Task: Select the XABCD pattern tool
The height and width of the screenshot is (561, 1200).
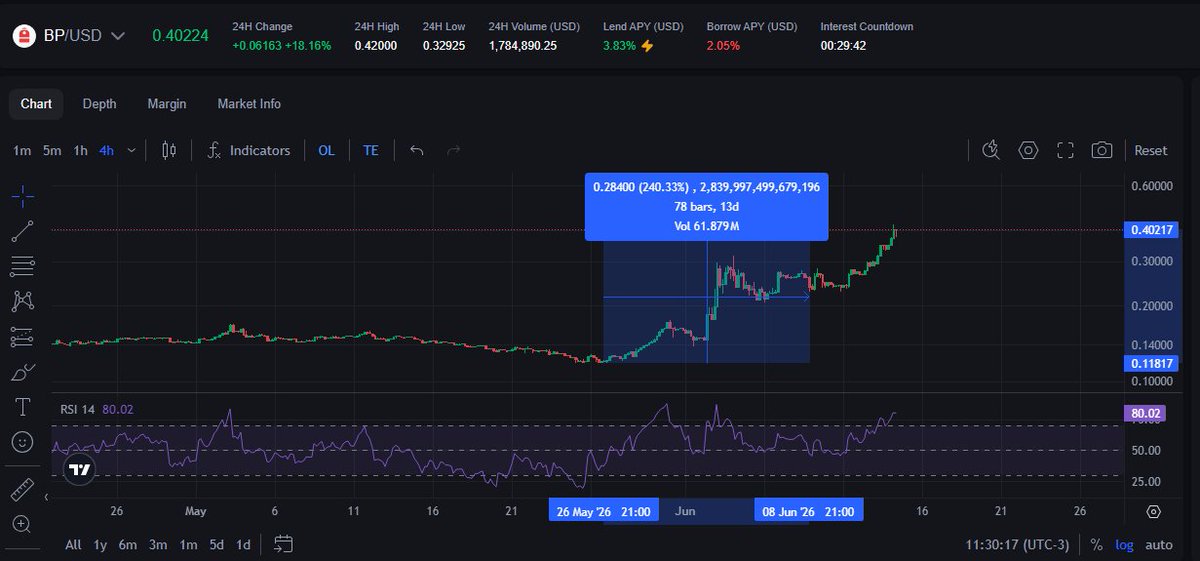Action: [23, 300]
